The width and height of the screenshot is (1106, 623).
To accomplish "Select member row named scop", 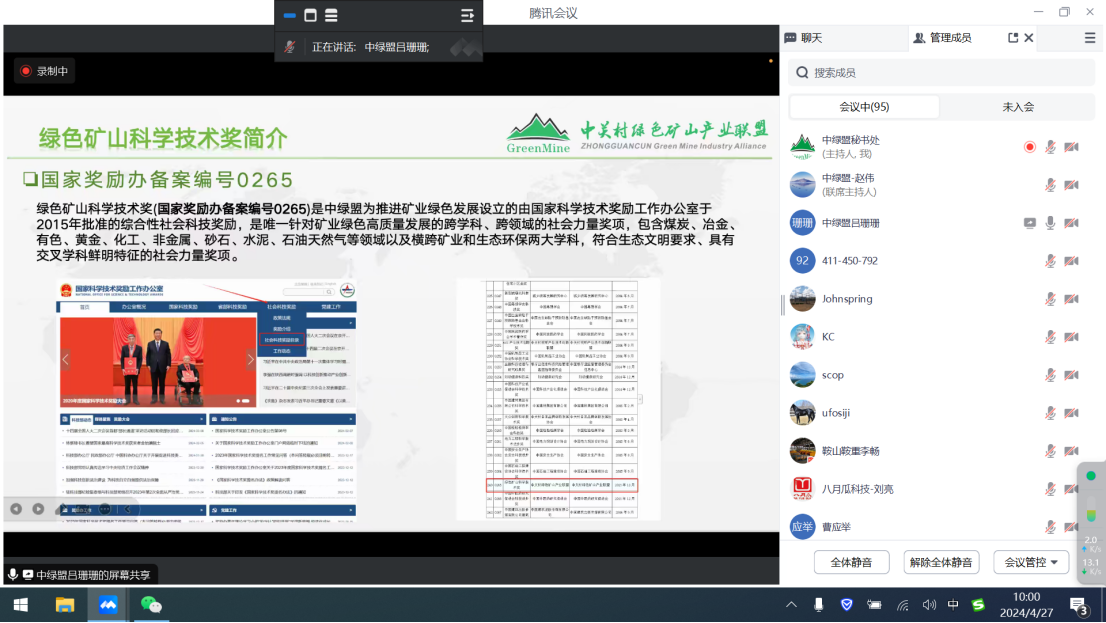I will (942, 375).
